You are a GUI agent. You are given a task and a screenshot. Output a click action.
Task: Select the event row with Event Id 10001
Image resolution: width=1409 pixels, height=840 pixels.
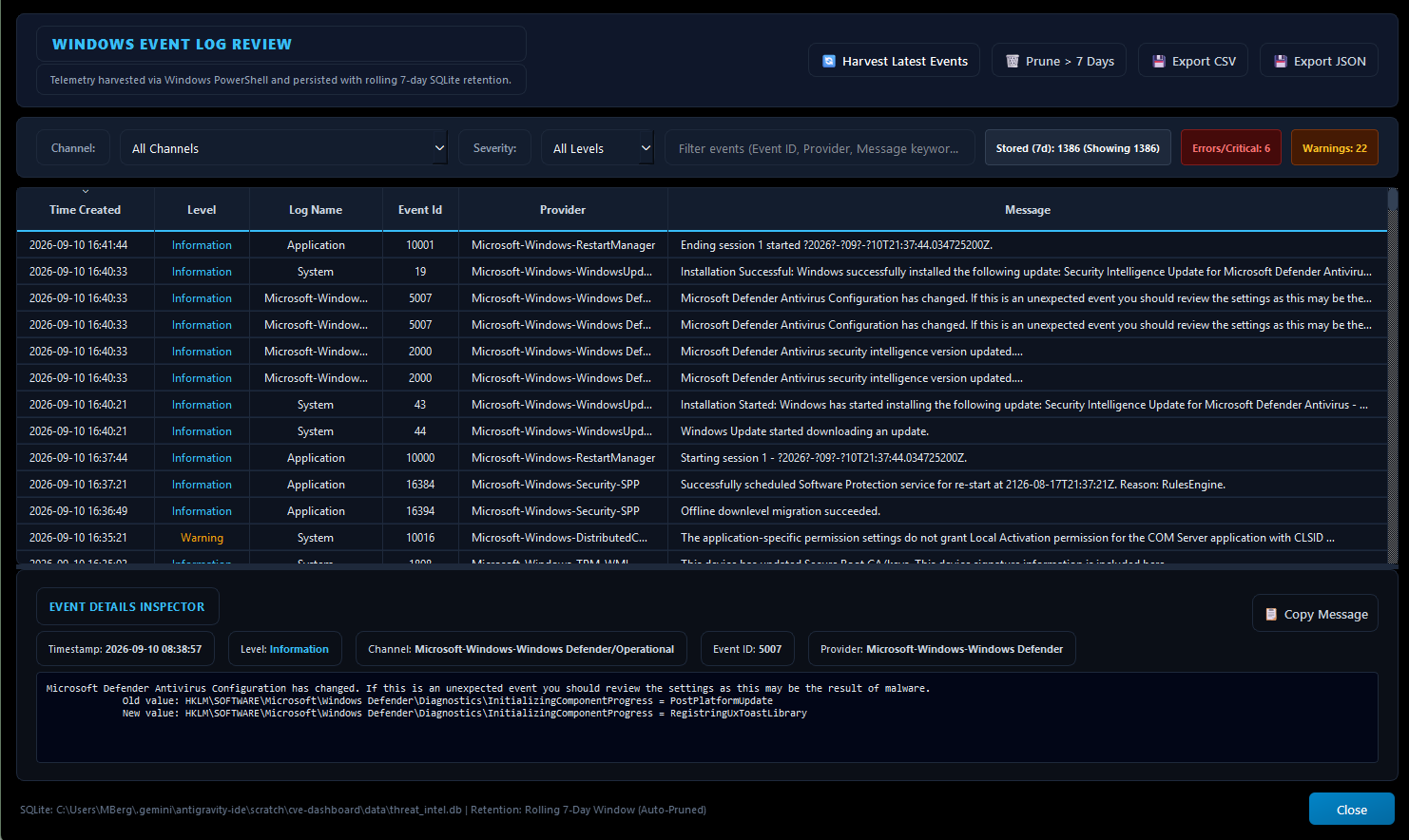click(x=702, y=245)
